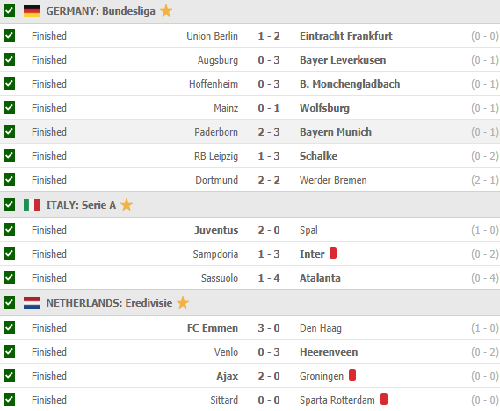Uncheck the Germany Bundesliga league checkbox
Image resolution: width=500 pixels, height=411 pixels.
9,11
